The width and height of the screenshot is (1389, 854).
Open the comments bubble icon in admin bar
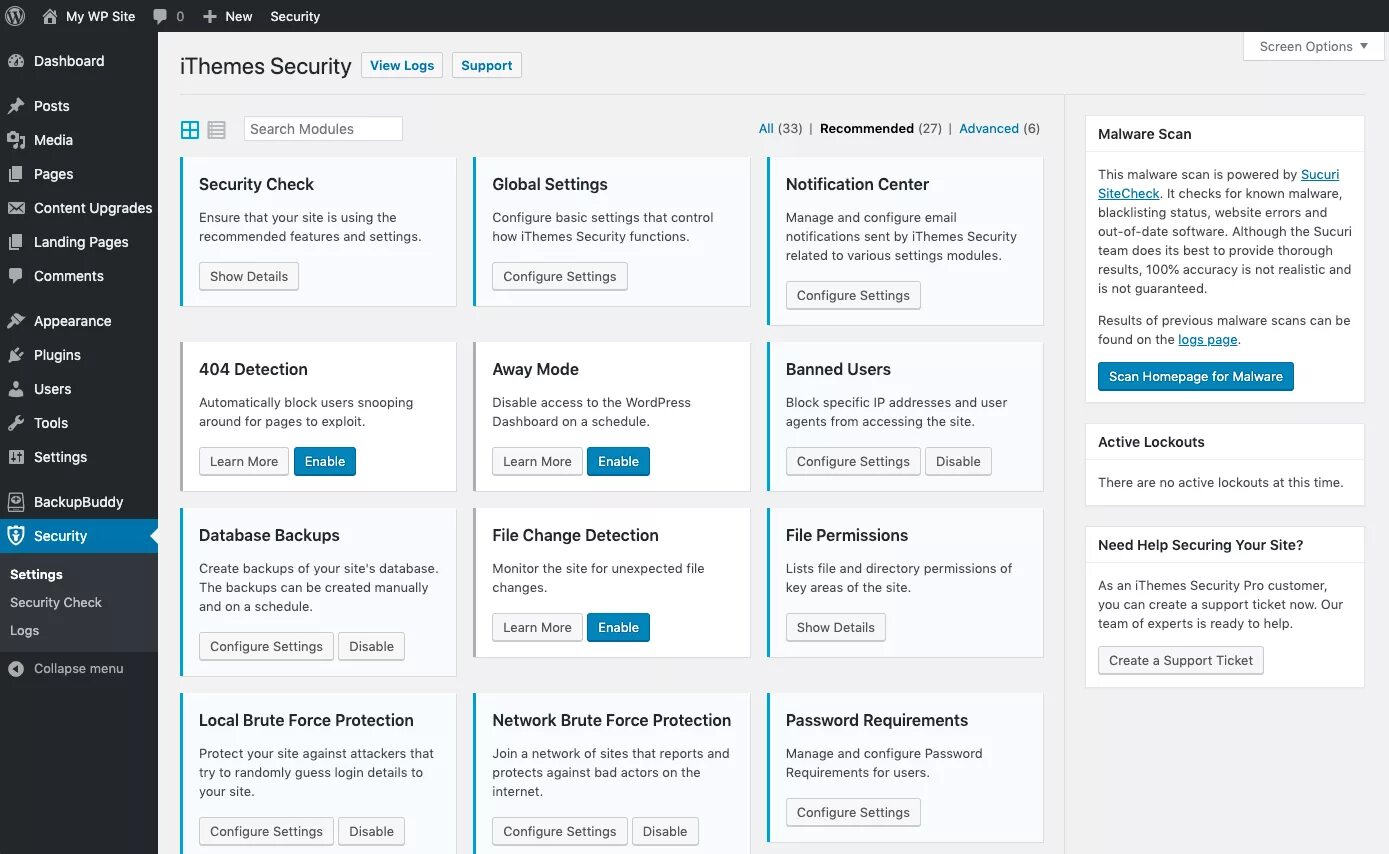coord(160,17)
